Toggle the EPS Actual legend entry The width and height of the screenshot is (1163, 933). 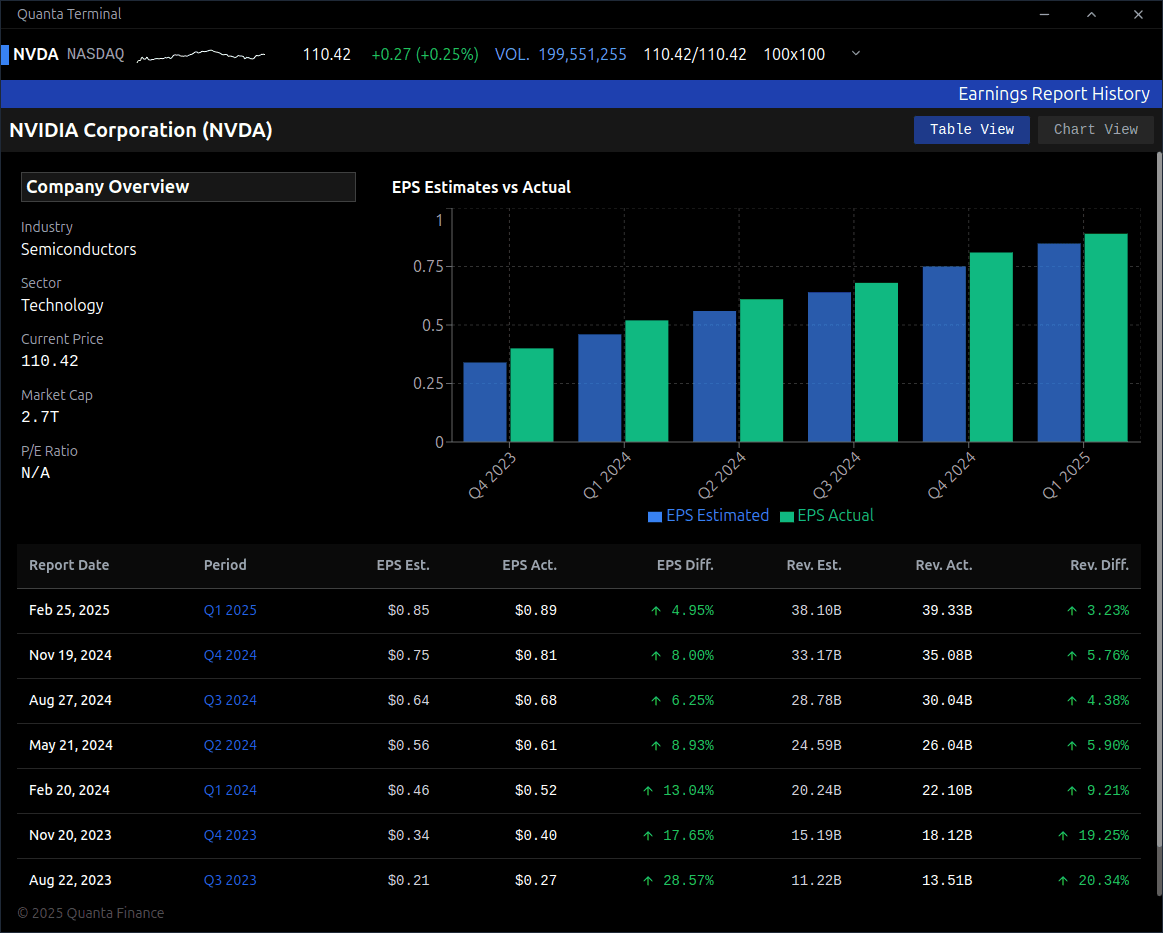coord(827,515)
